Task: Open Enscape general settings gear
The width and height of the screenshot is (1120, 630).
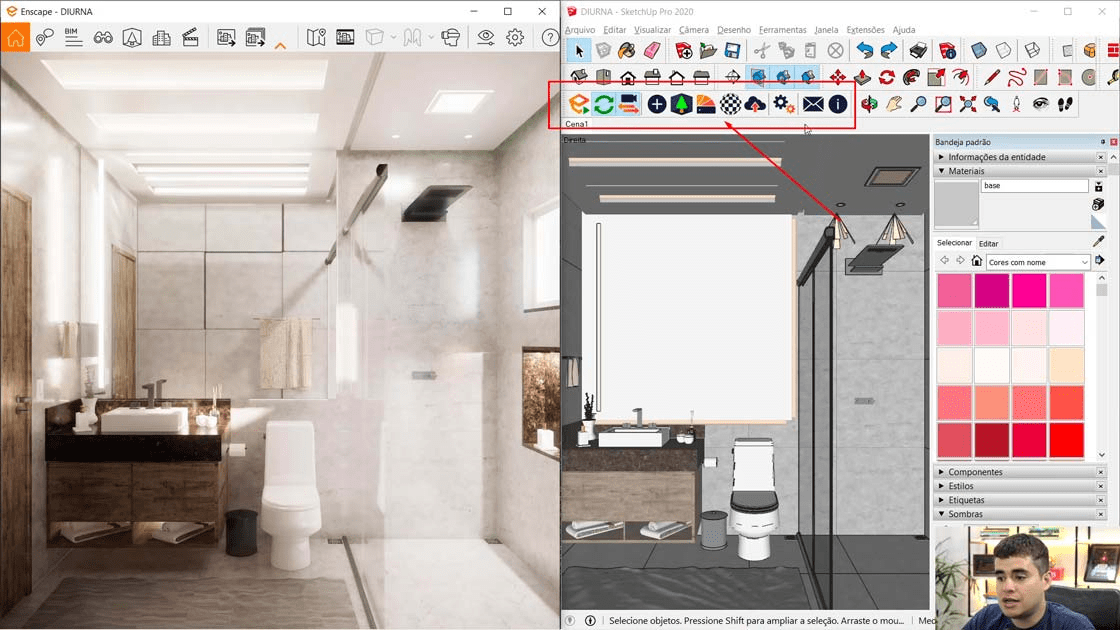Action: tap(515, 37)
